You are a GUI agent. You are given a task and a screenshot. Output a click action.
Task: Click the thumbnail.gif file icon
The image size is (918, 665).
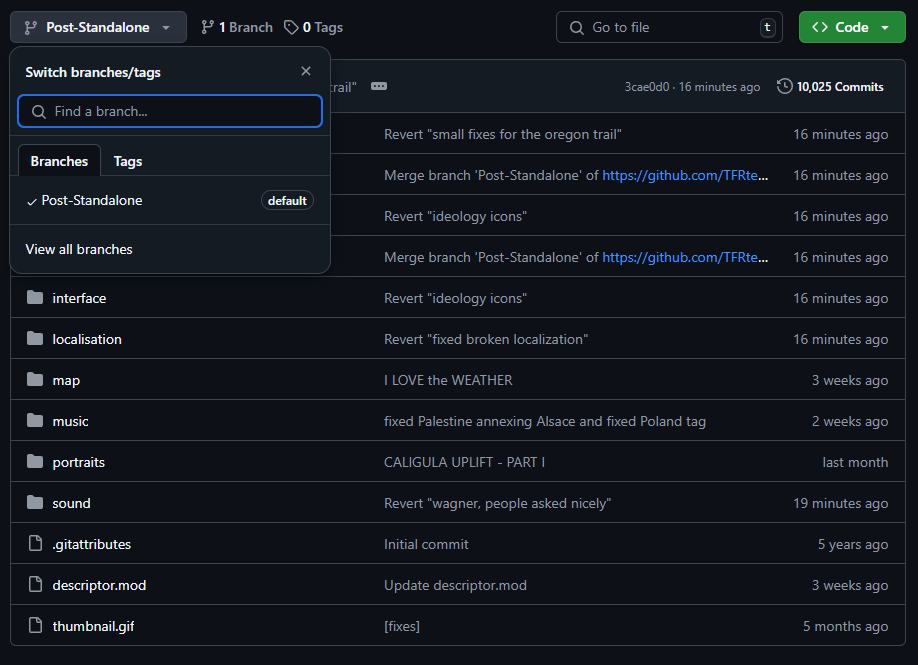click(x=35, y=625)
